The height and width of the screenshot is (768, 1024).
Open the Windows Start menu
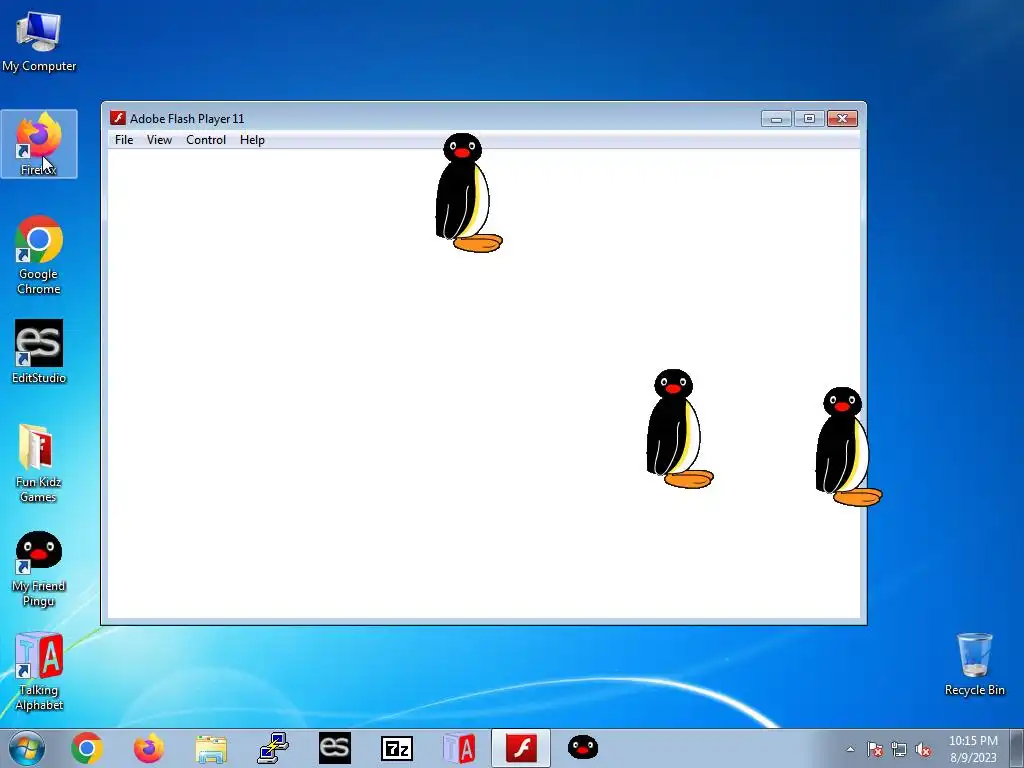[x=27, y=748]
